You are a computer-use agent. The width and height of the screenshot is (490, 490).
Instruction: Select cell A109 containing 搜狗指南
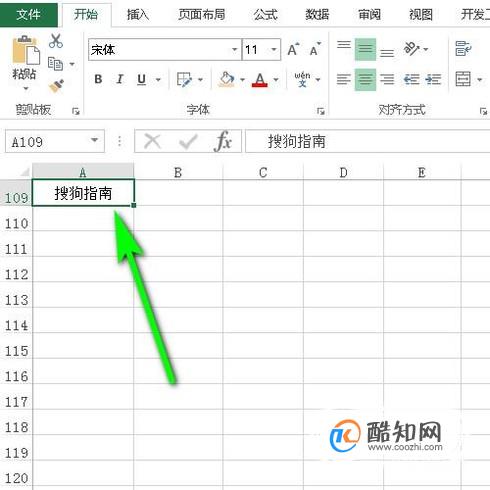(83, 193)
